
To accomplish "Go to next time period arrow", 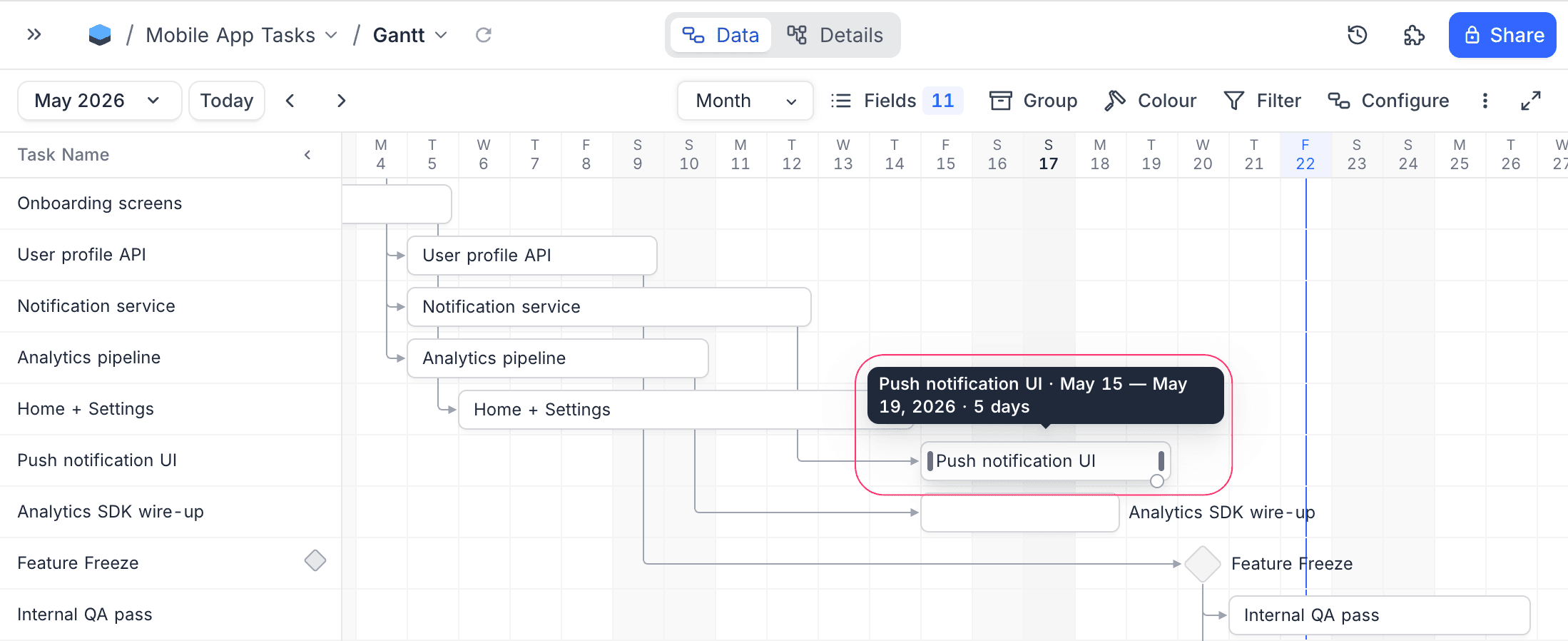I will point(341,101).
